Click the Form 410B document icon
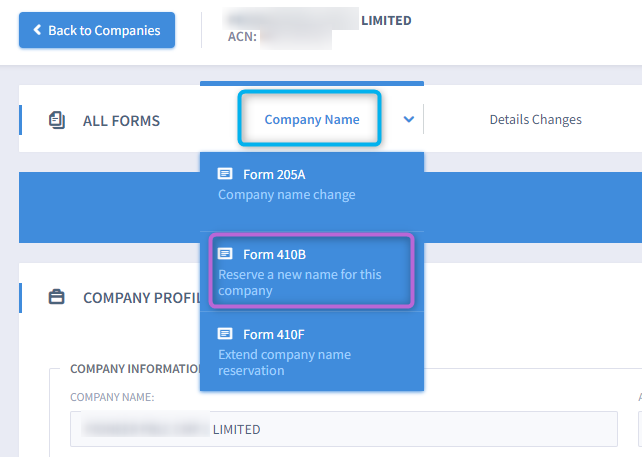The width and height of the screenshot is (642, 457). tap(225, 253)
